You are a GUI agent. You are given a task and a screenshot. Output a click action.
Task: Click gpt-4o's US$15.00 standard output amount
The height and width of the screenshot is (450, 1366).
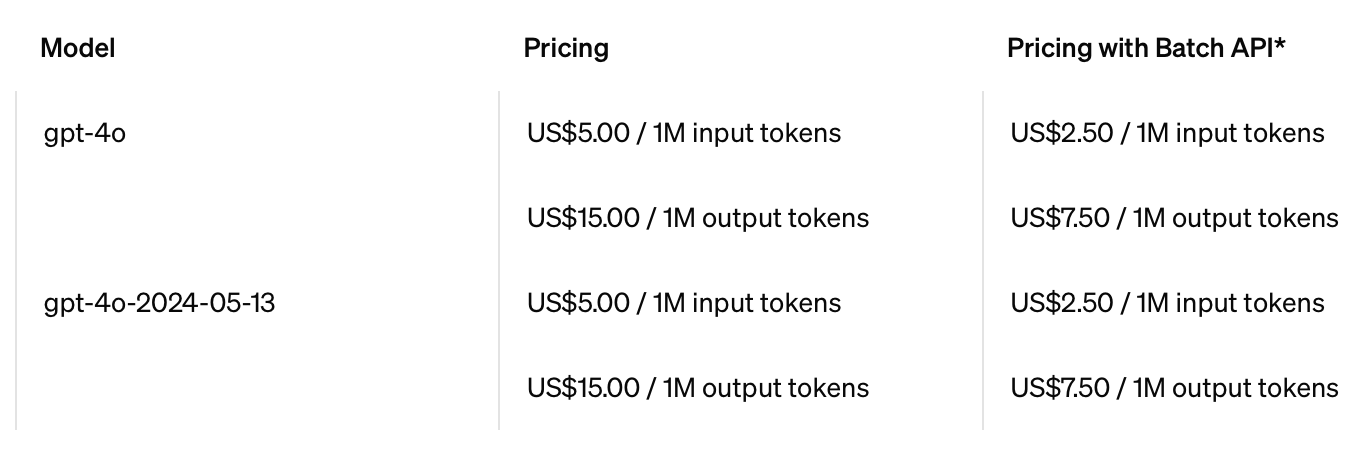(x=583, y=218)
